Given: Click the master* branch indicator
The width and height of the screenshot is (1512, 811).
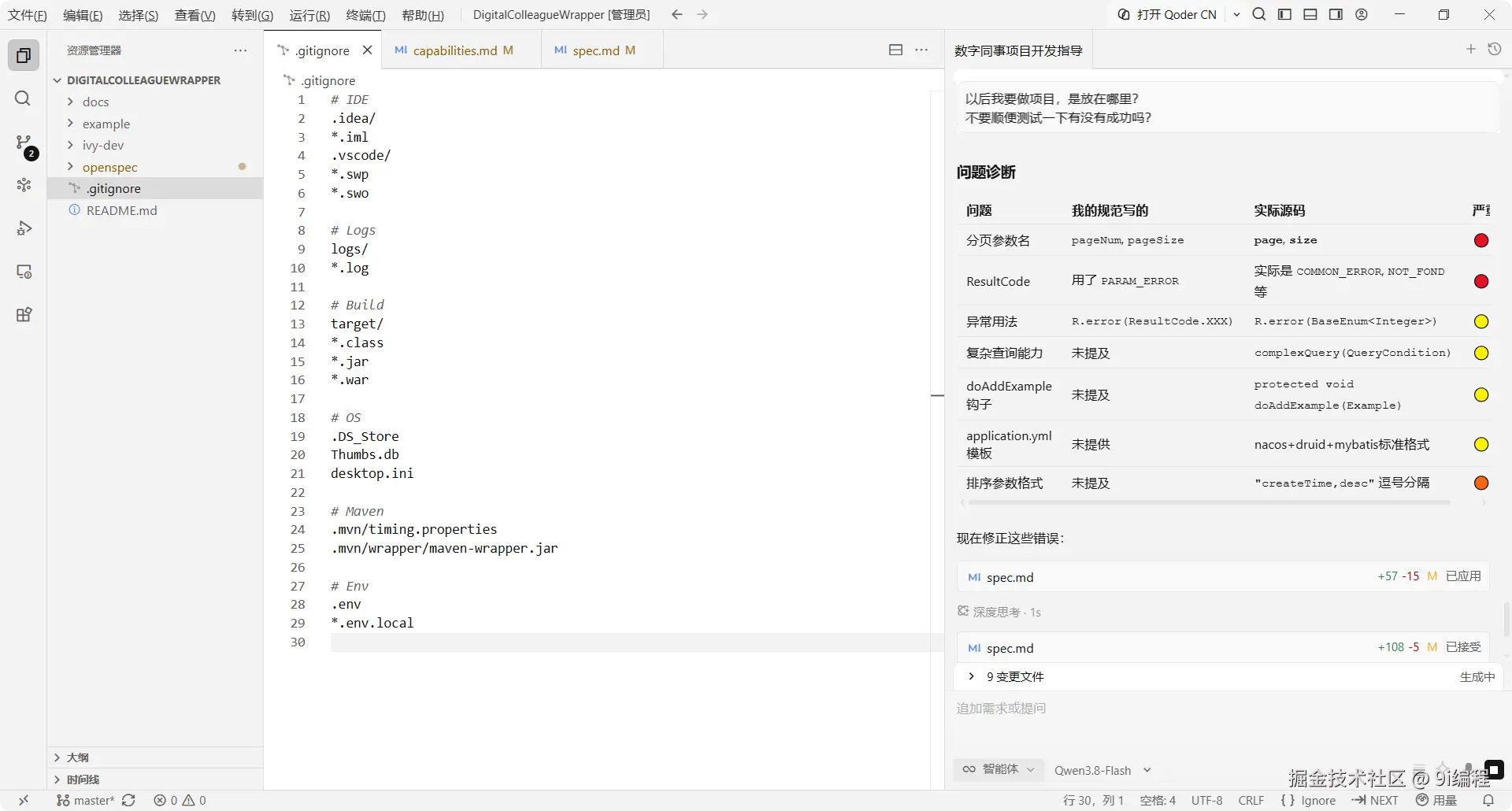Looking at the screenshot, I should [86, 800].
